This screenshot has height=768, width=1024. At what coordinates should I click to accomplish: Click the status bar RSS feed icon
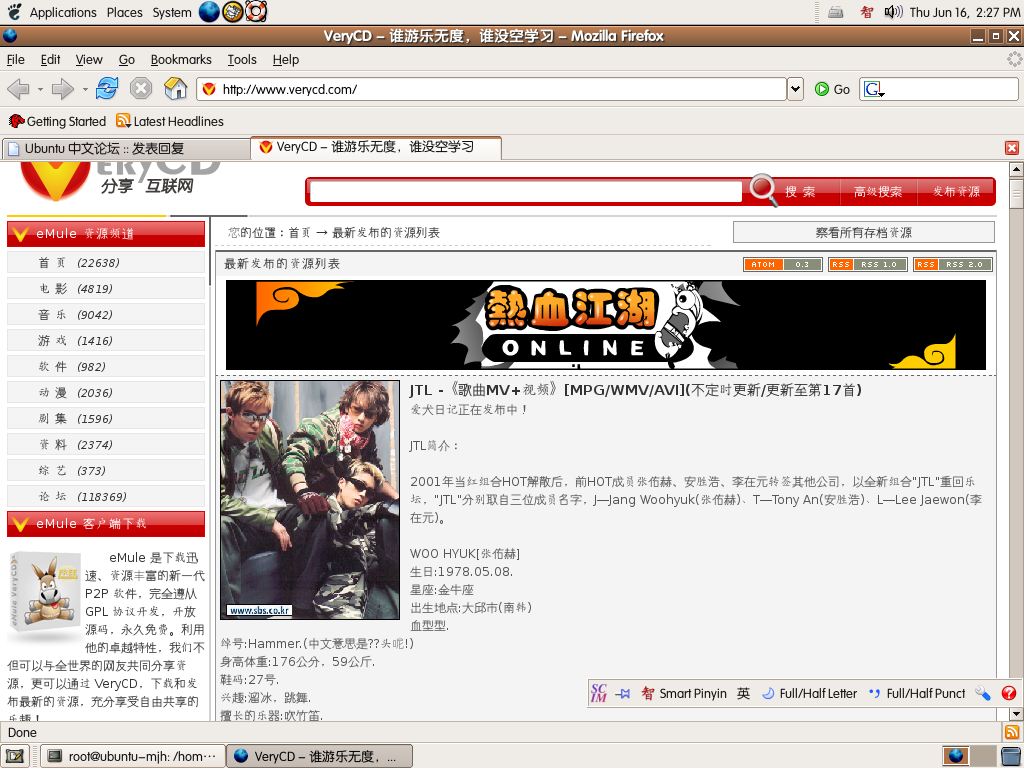(x=1012, y=732)
